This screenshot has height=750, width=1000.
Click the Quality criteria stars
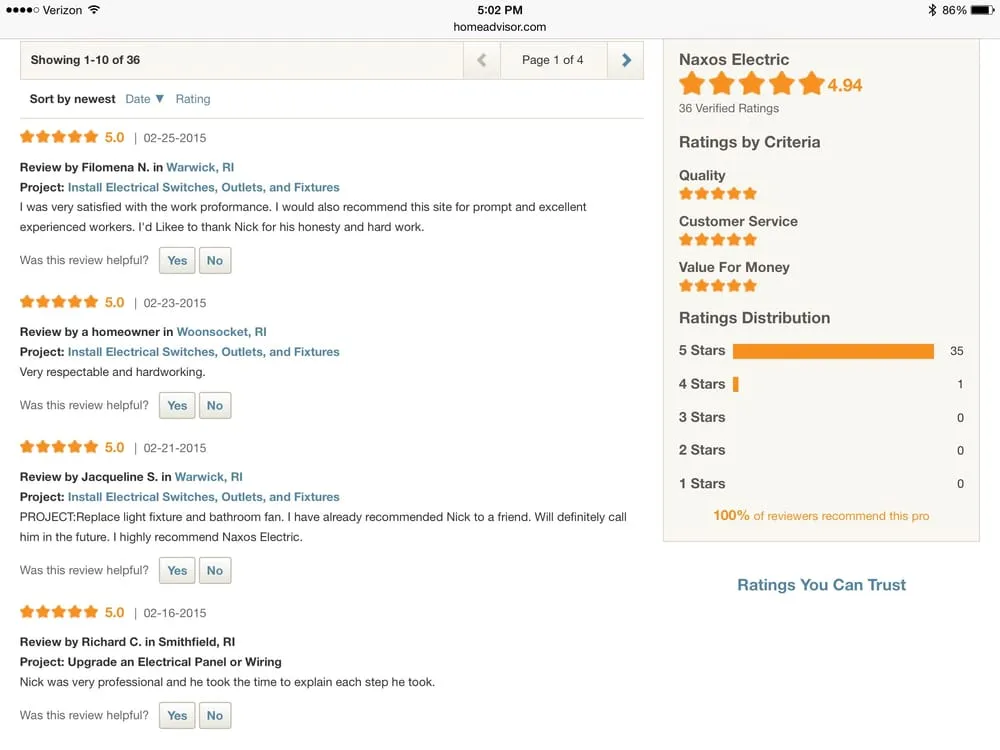click(717, 193)
